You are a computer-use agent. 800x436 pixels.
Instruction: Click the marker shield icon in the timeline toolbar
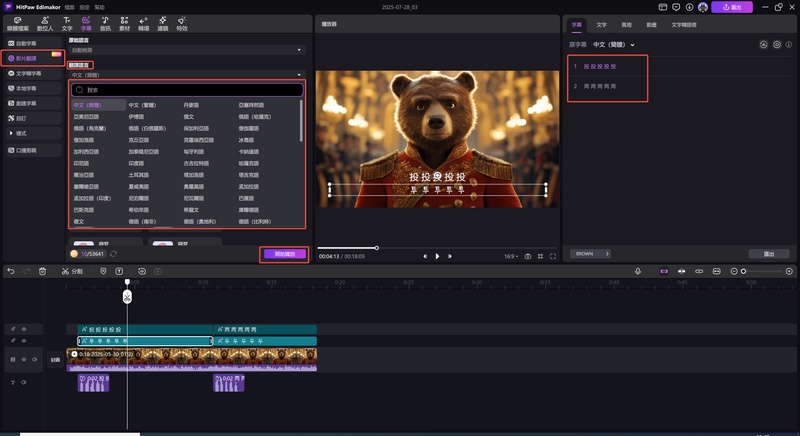point(103,271)
